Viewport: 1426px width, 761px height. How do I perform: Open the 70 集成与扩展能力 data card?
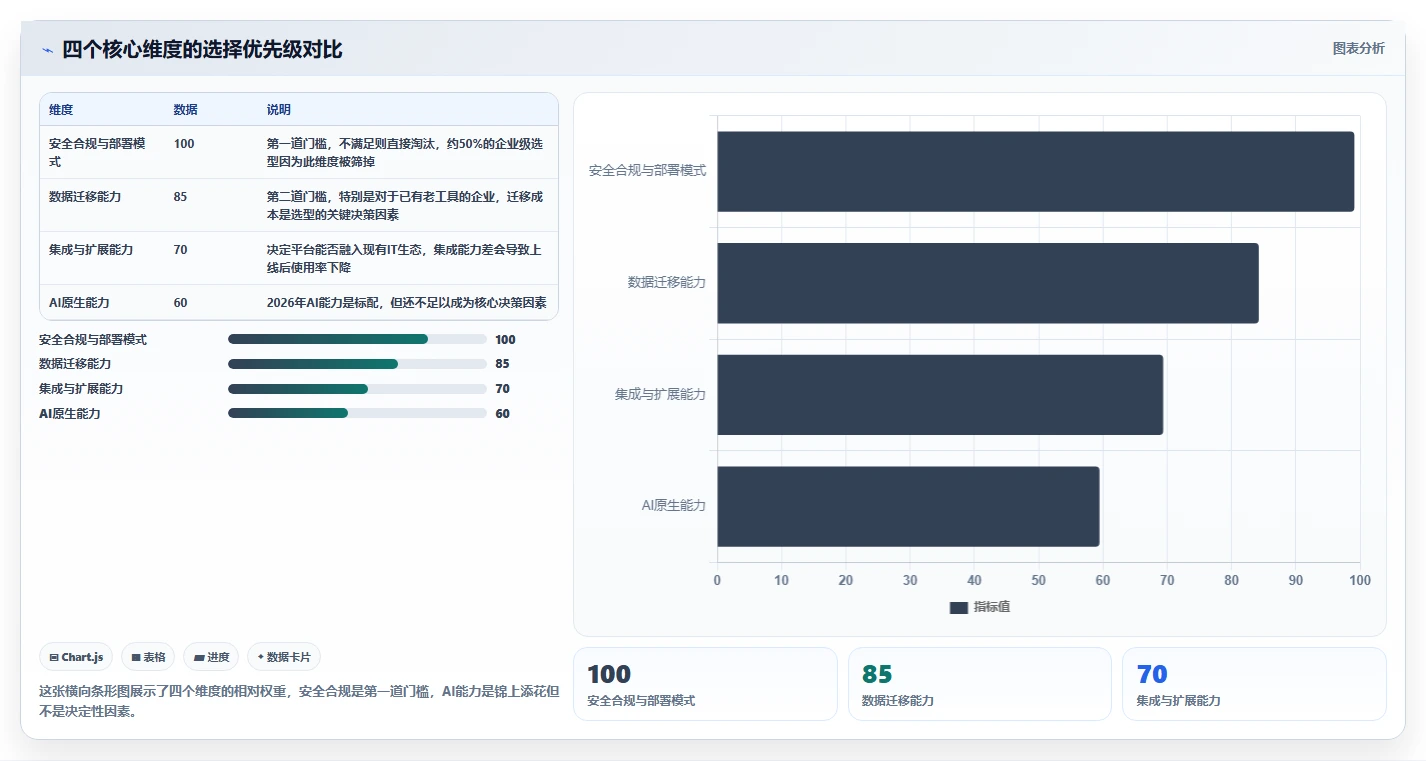(x=1254, y=684)
